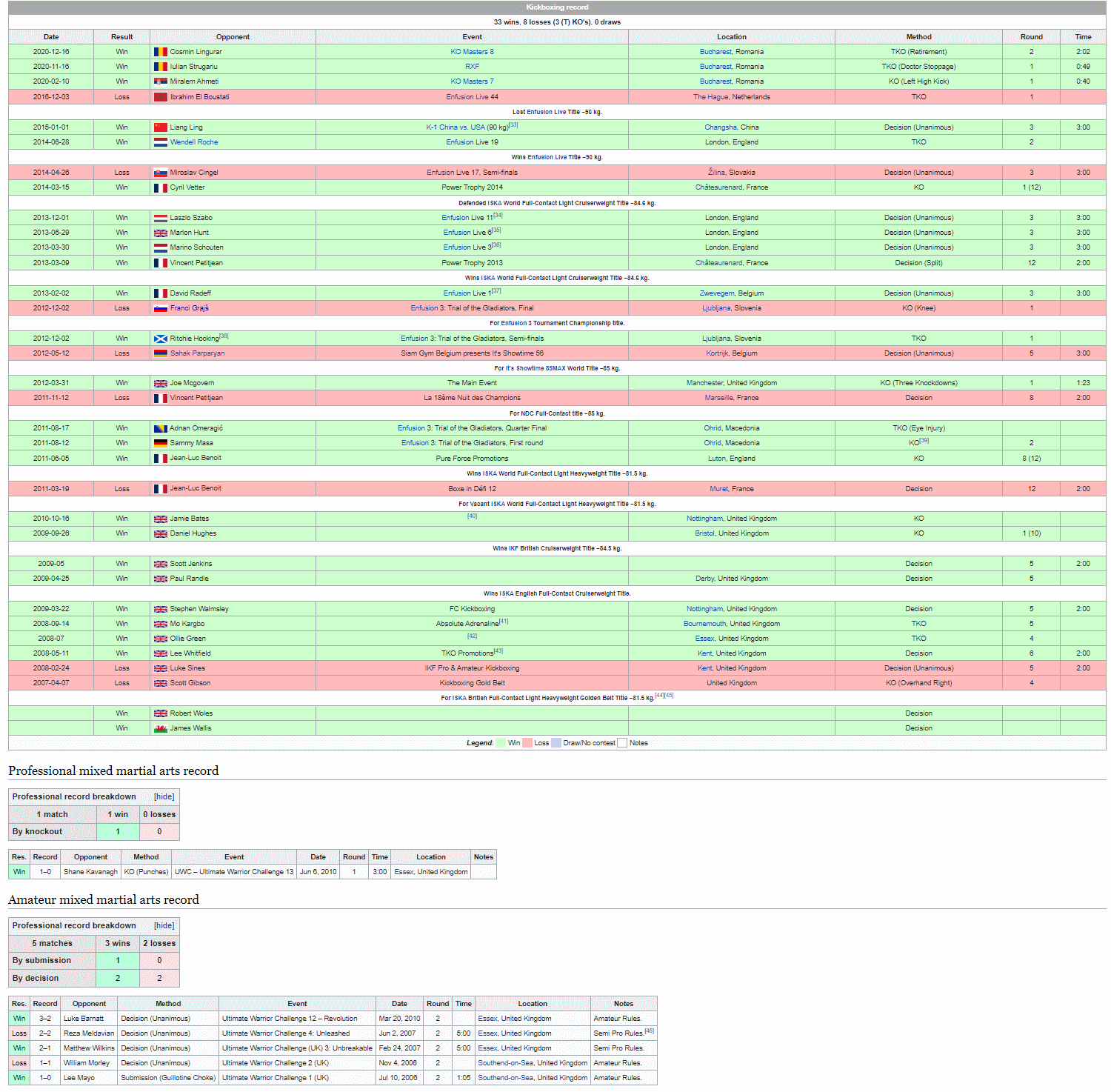This screenshot has width=1111, height=1092.
Task: Follow the Wendell Roche opponent link
Action: coord(194,142)
